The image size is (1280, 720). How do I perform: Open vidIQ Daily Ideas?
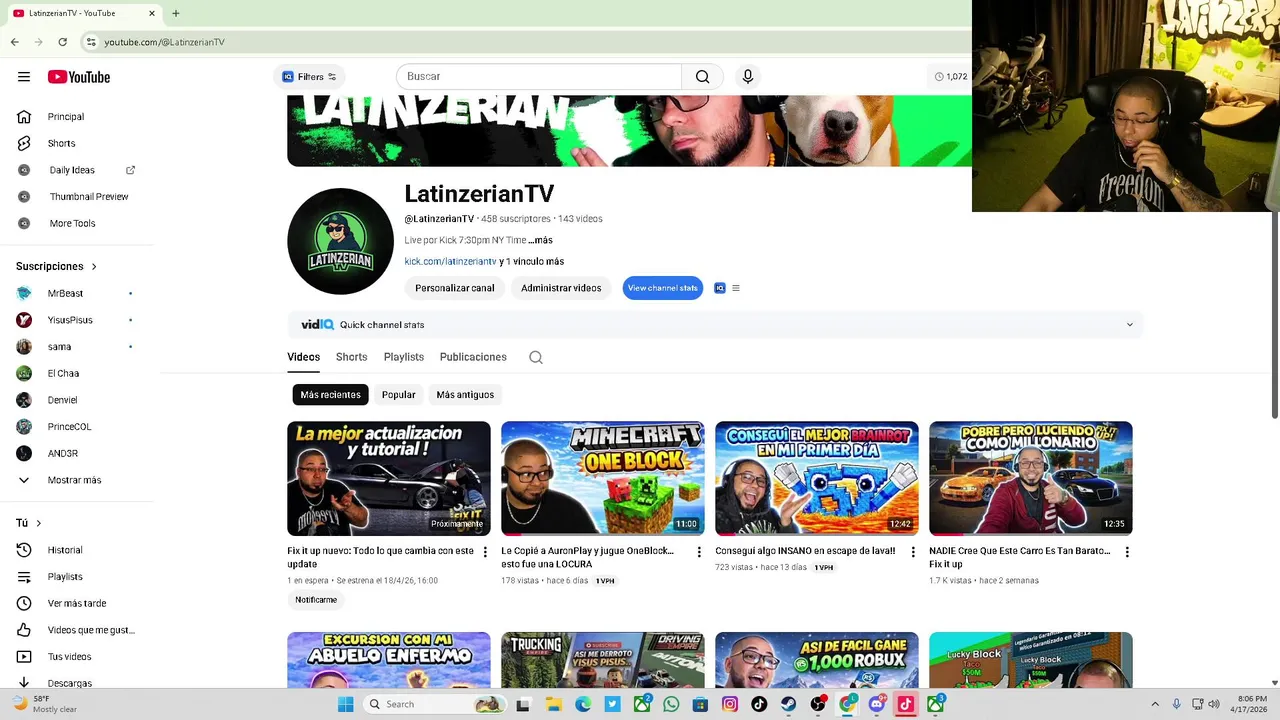point(72,170)
